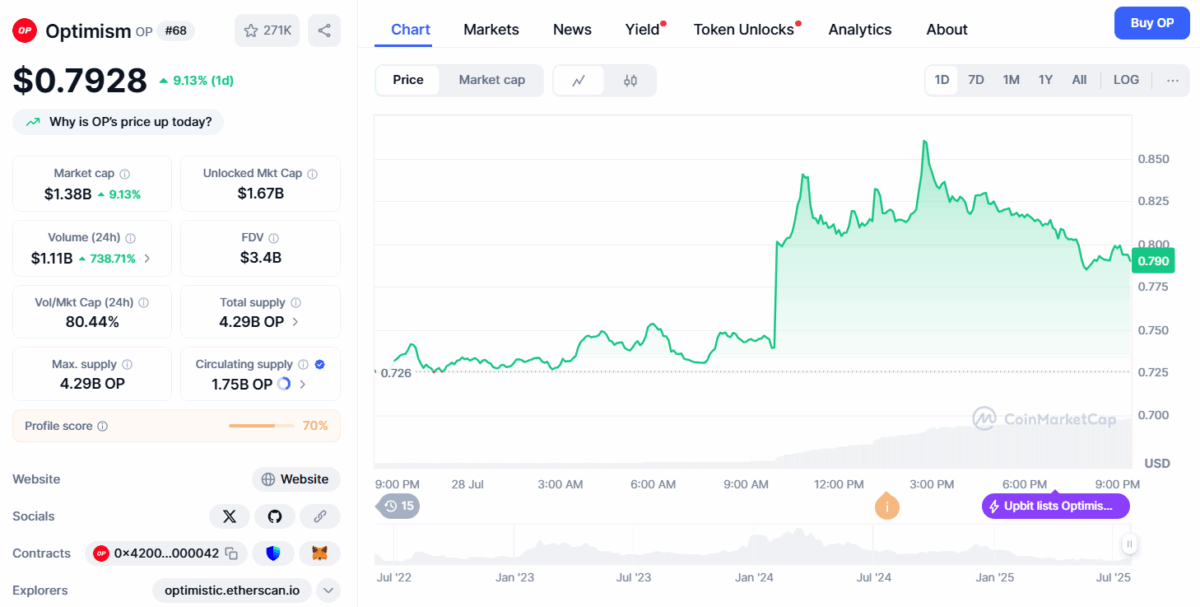1200x607 pixels.
Task: Click info icon beside Total supply
Action: point(295,302)
